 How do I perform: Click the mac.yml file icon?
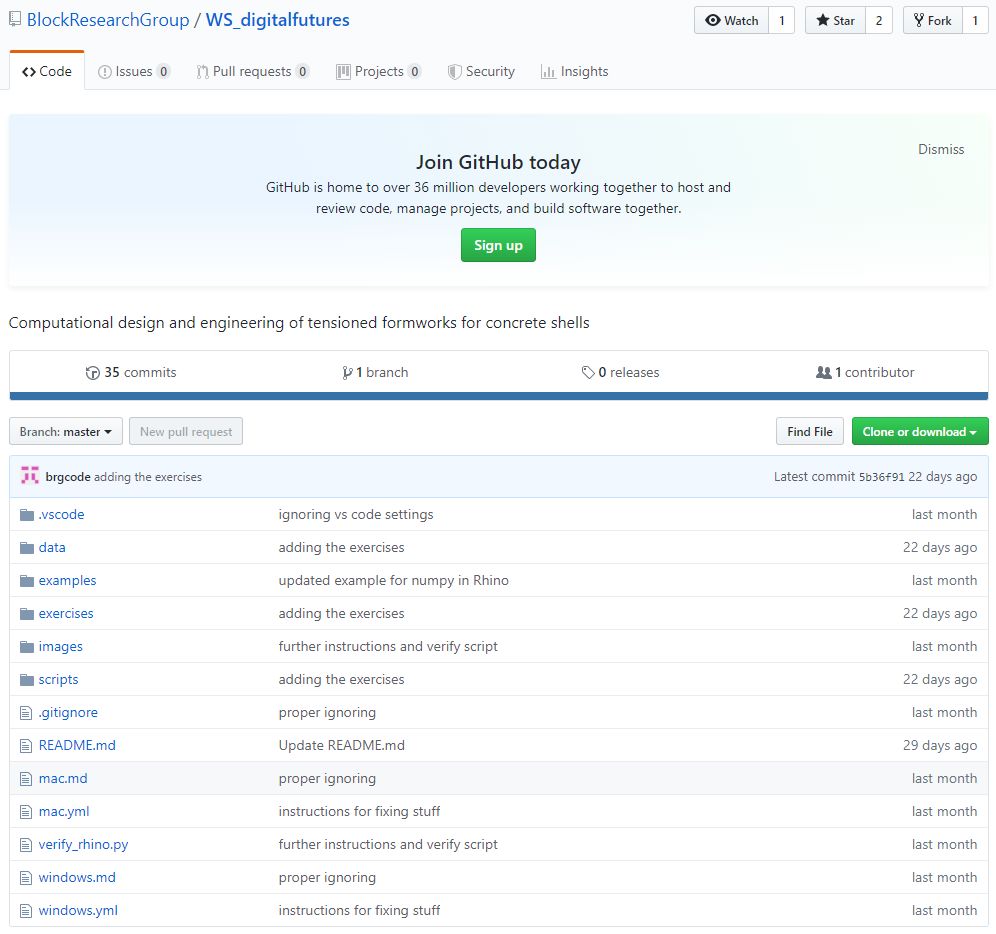pyautogui.click(x=25, y=812)
